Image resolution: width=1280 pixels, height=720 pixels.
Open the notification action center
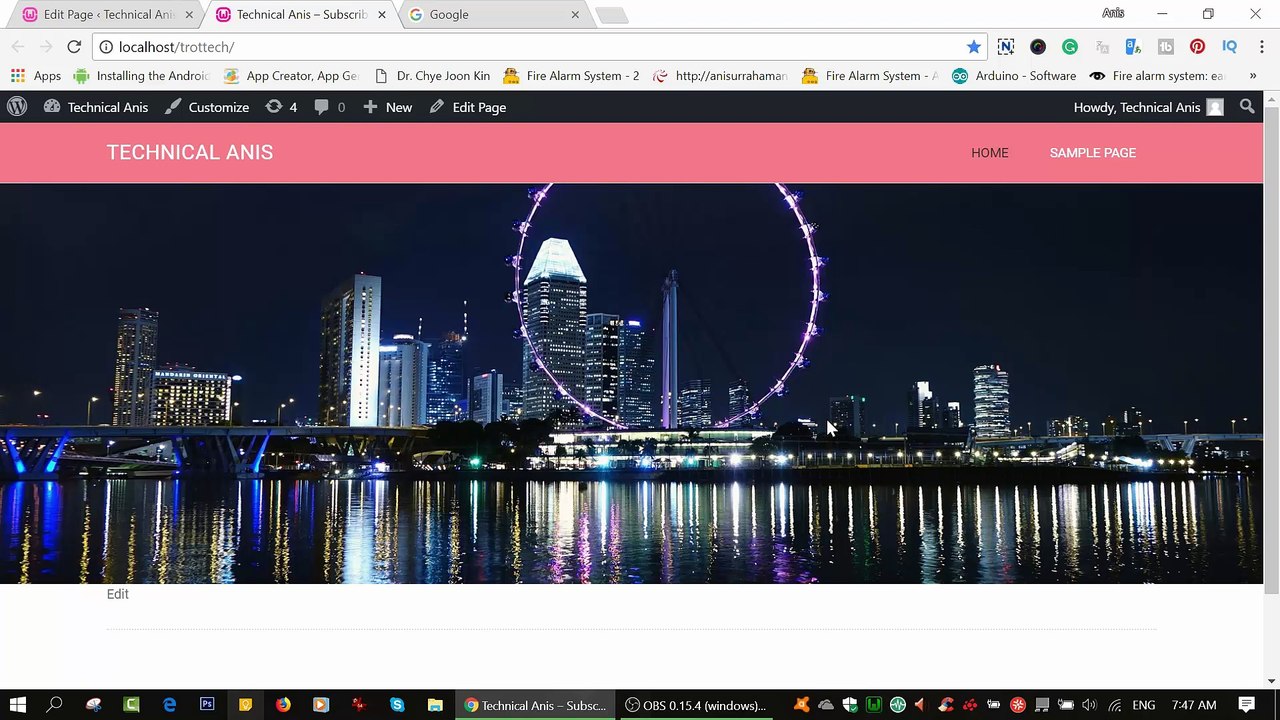pyautogui.click(x=1247, y=705)
